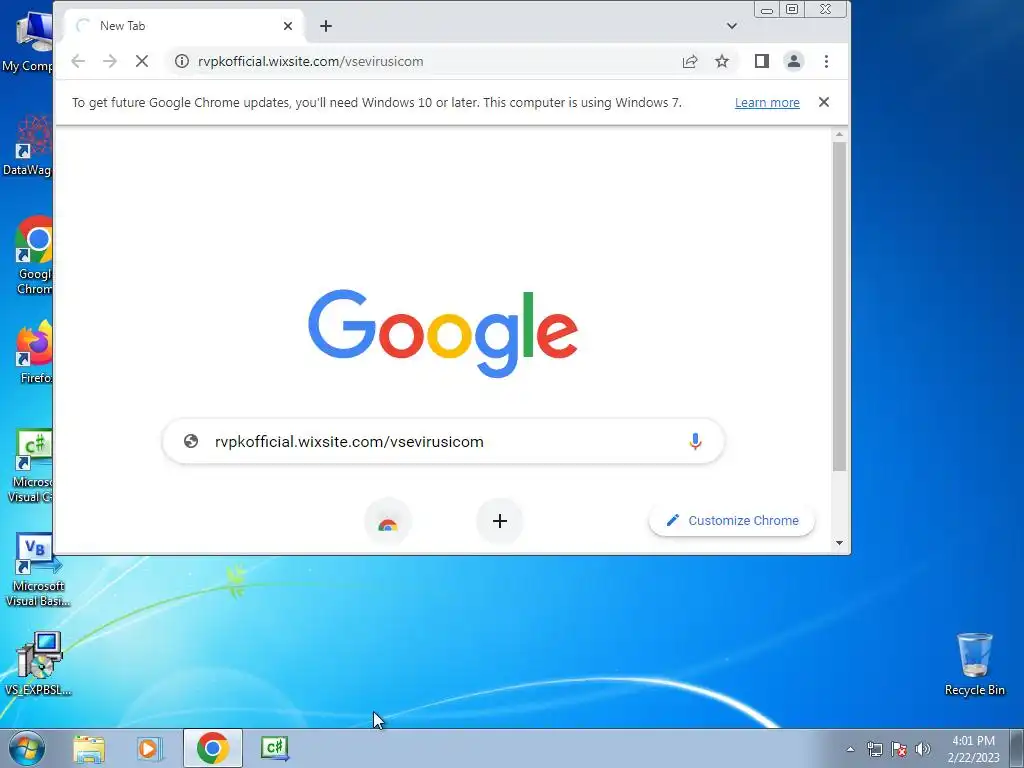Select the New Tab tab
The height and width of the screenshot is (768, 1024).
pyautogui.click(x=183, y=26)
